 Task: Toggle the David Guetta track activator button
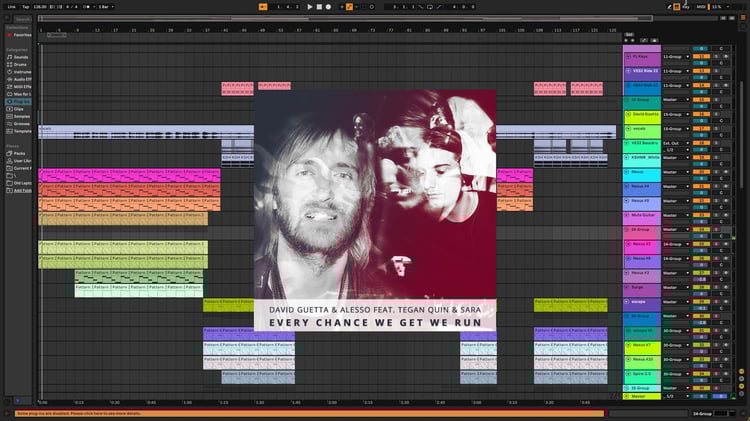click(x=701, y=114)
